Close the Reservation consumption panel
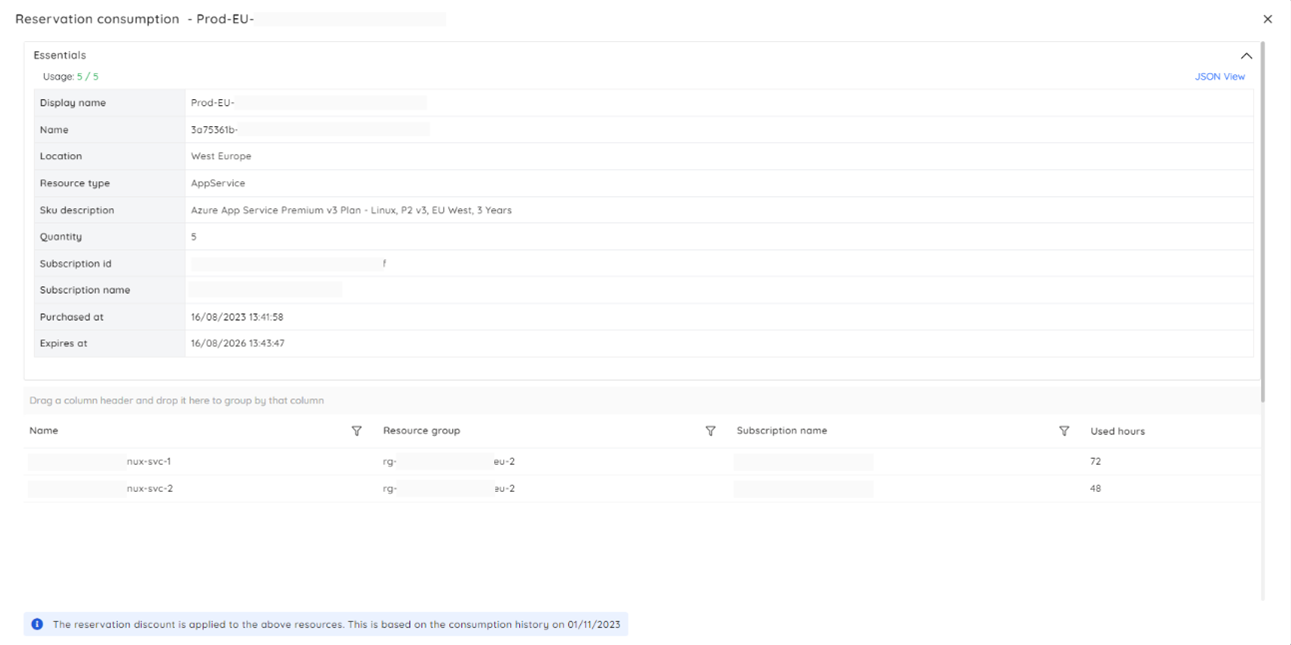1291x645 pixels. click(x=1267, y=18)
